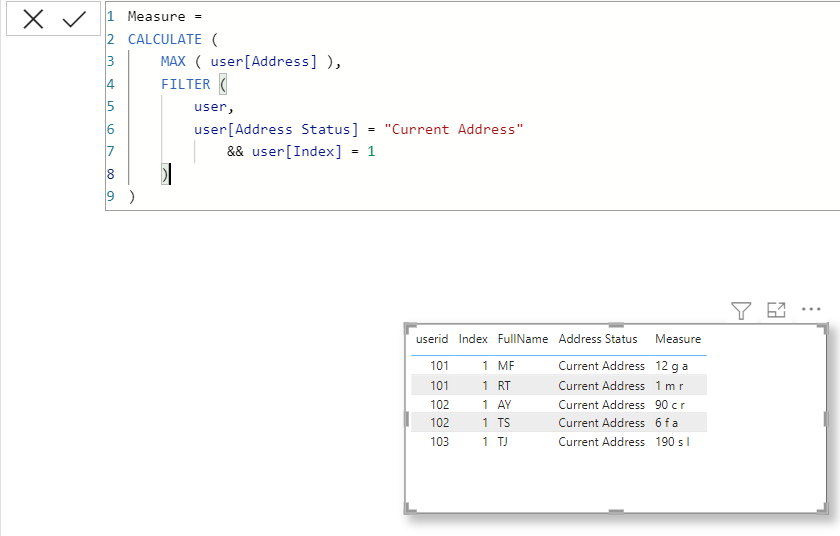Viewport: 840px width, 536px height.
Task: Grab the table visual's top-left corner handle
Action: tap(409, 327)
